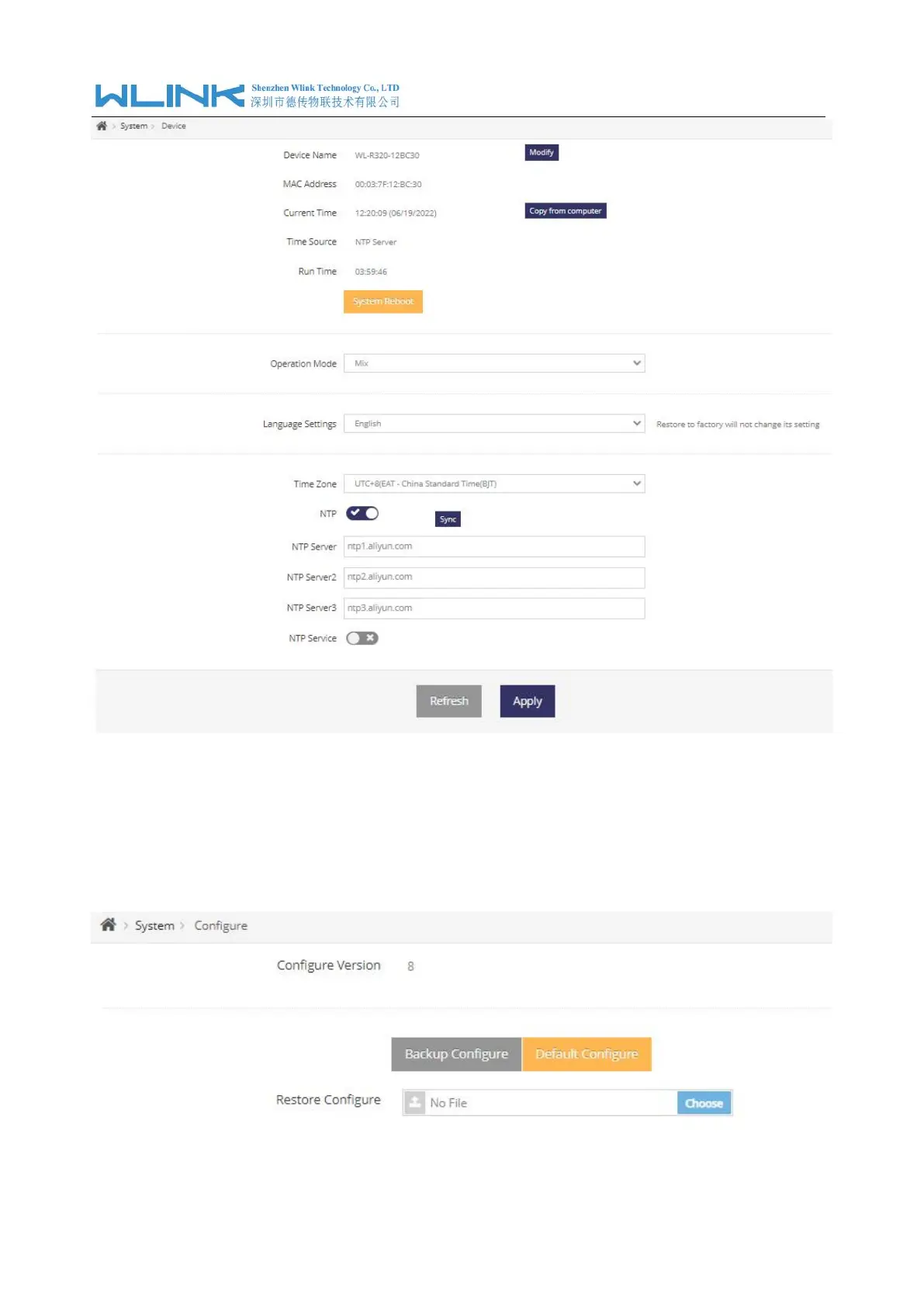Expand the Language Settings dropdown
Screen dimensions: 924x1307
494,424
